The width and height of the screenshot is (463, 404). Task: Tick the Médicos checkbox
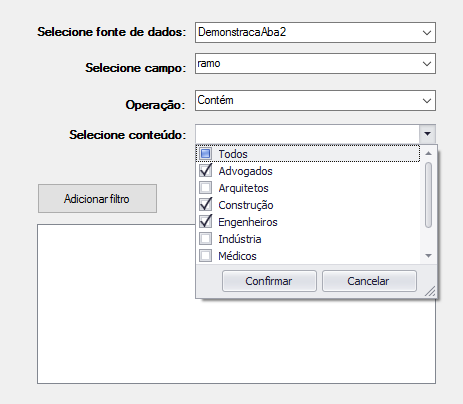205,256
